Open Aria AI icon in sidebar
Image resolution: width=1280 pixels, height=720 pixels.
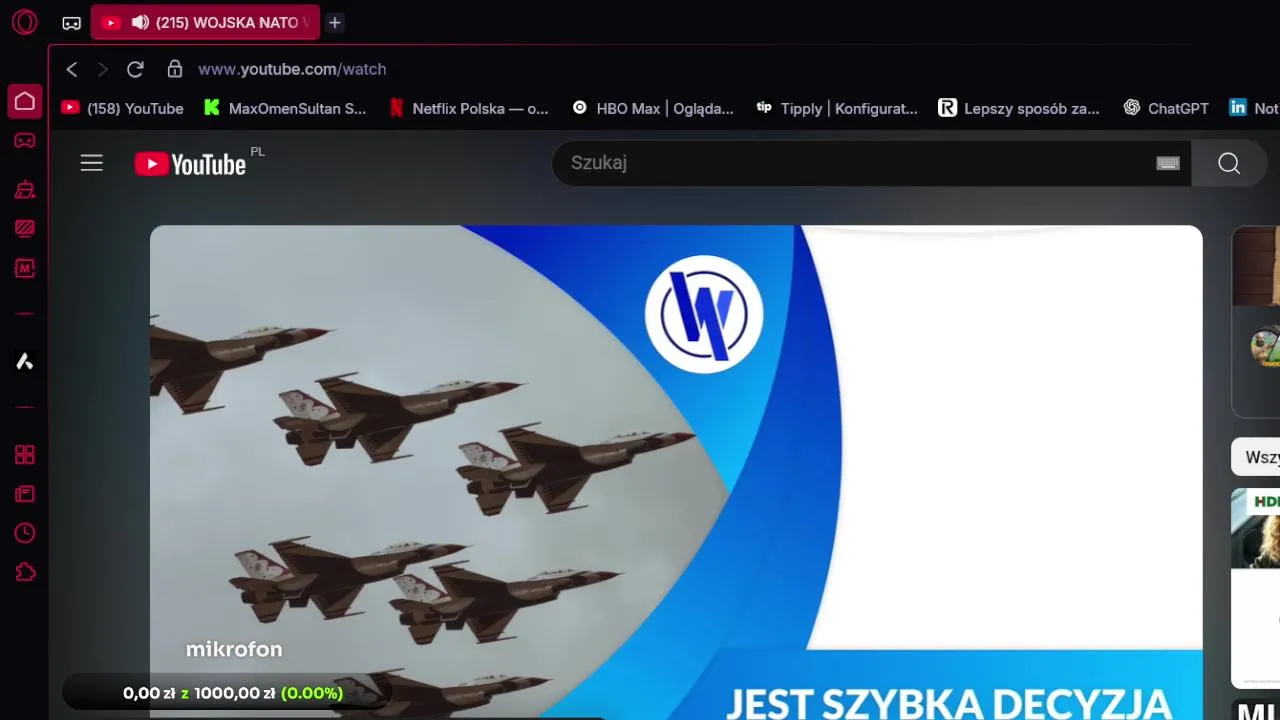click(x=25, y=361)
